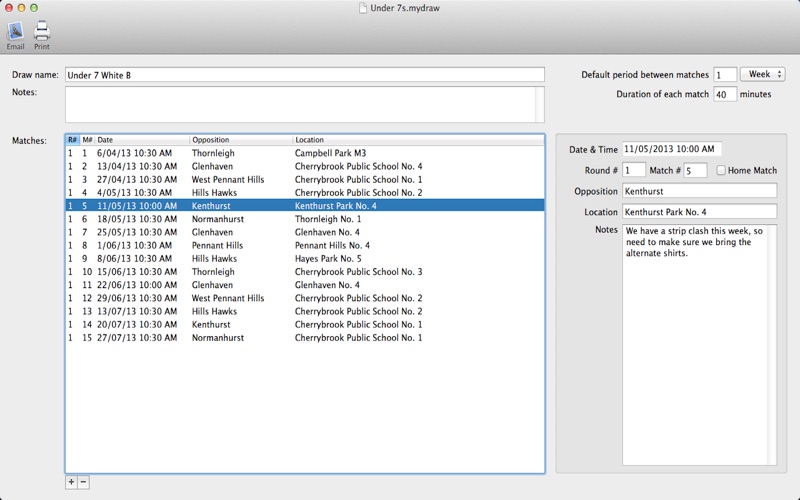The width and height of the screenshot is (800, 500).
Task: Sort matches by Date column header
Action: pos(142,140)
